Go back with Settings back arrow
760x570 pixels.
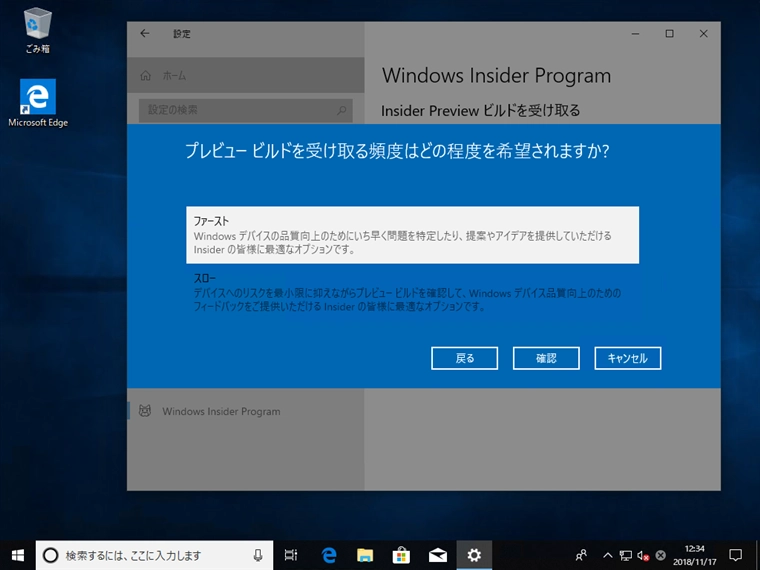[x=144, y=33]
